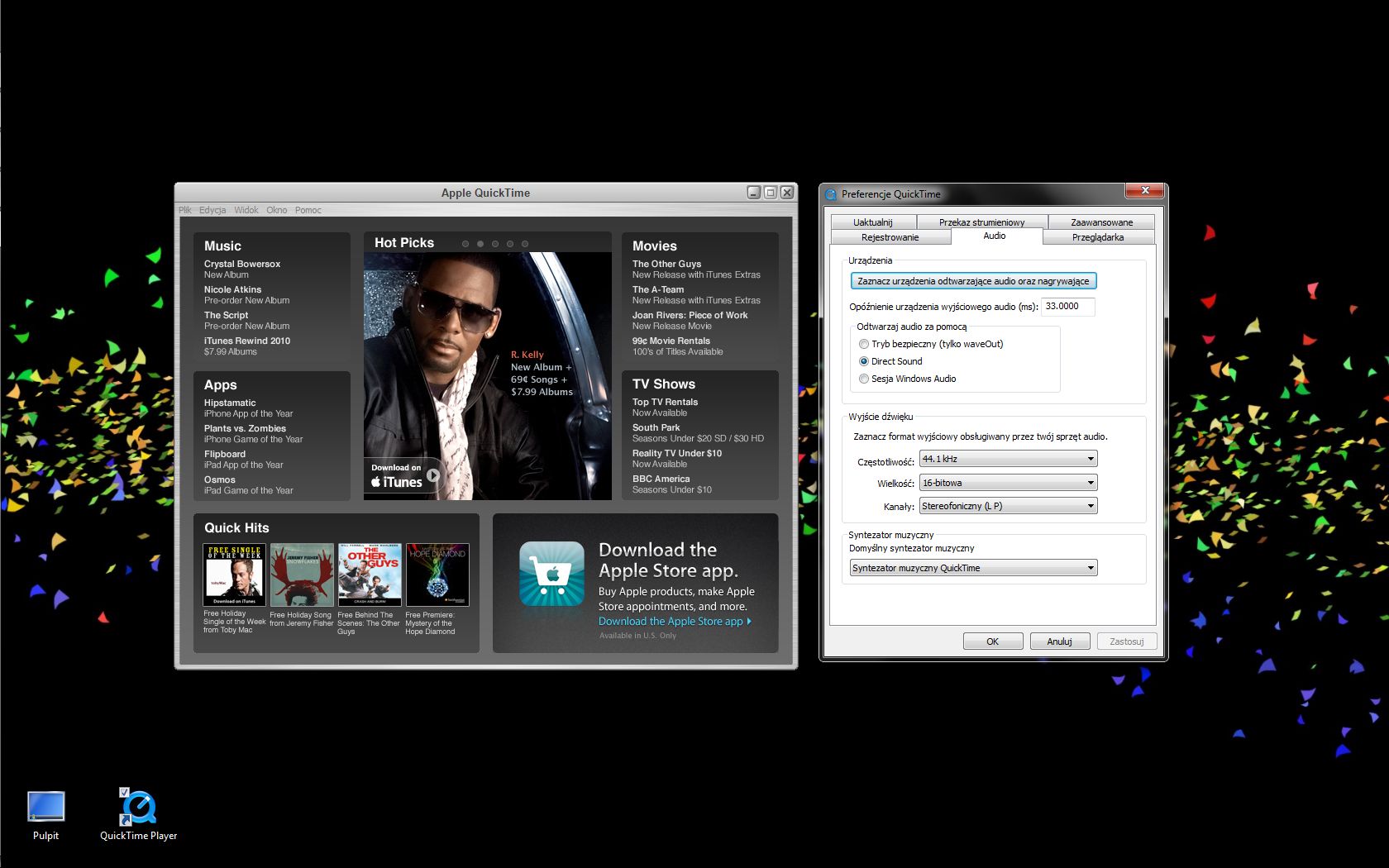The width and height of the screenshot is (1389, 868).
Task: Open the Widok menu
Action: coord(246,210)
